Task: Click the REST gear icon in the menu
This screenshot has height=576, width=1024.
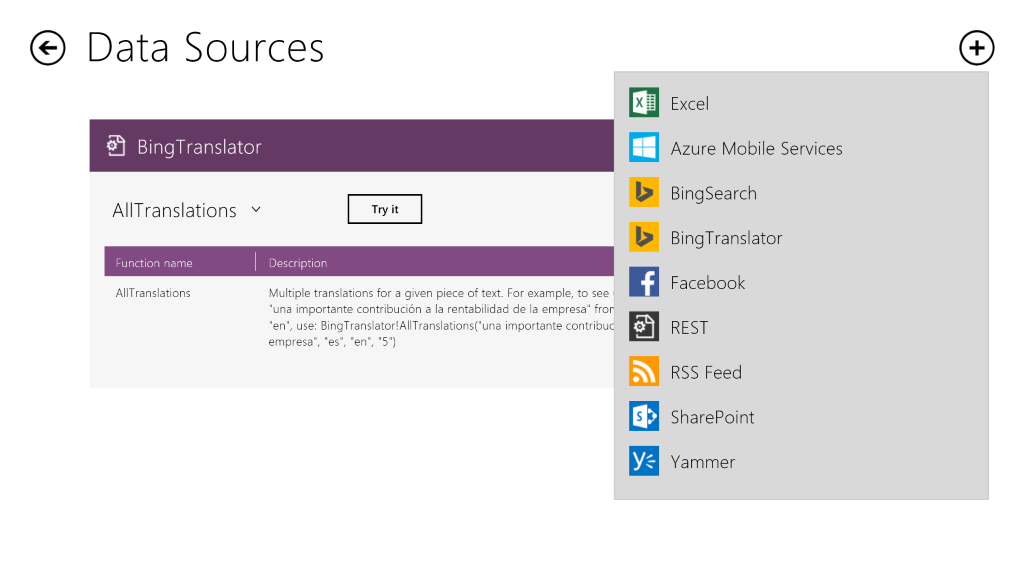Action: pos(645,327)
